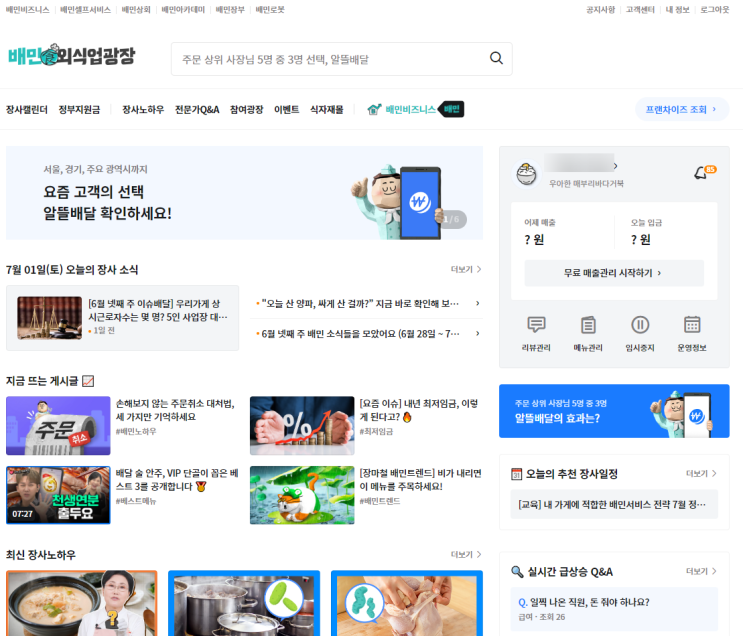Click the store profile avatar icon
Image resolution: width=743 pixels, height=636 pixels.
tap(526, 174)
